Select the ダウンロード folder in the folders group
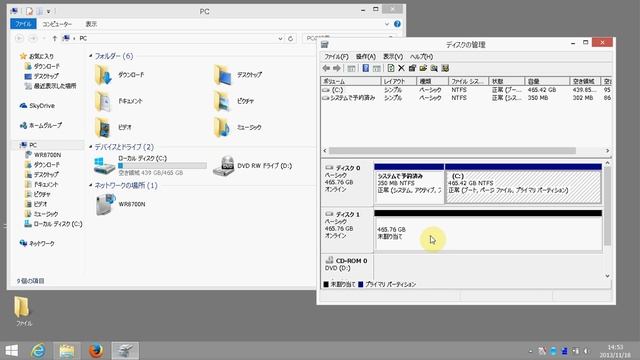640x360 pixels. pyautogui.click(x=120, y=75)
